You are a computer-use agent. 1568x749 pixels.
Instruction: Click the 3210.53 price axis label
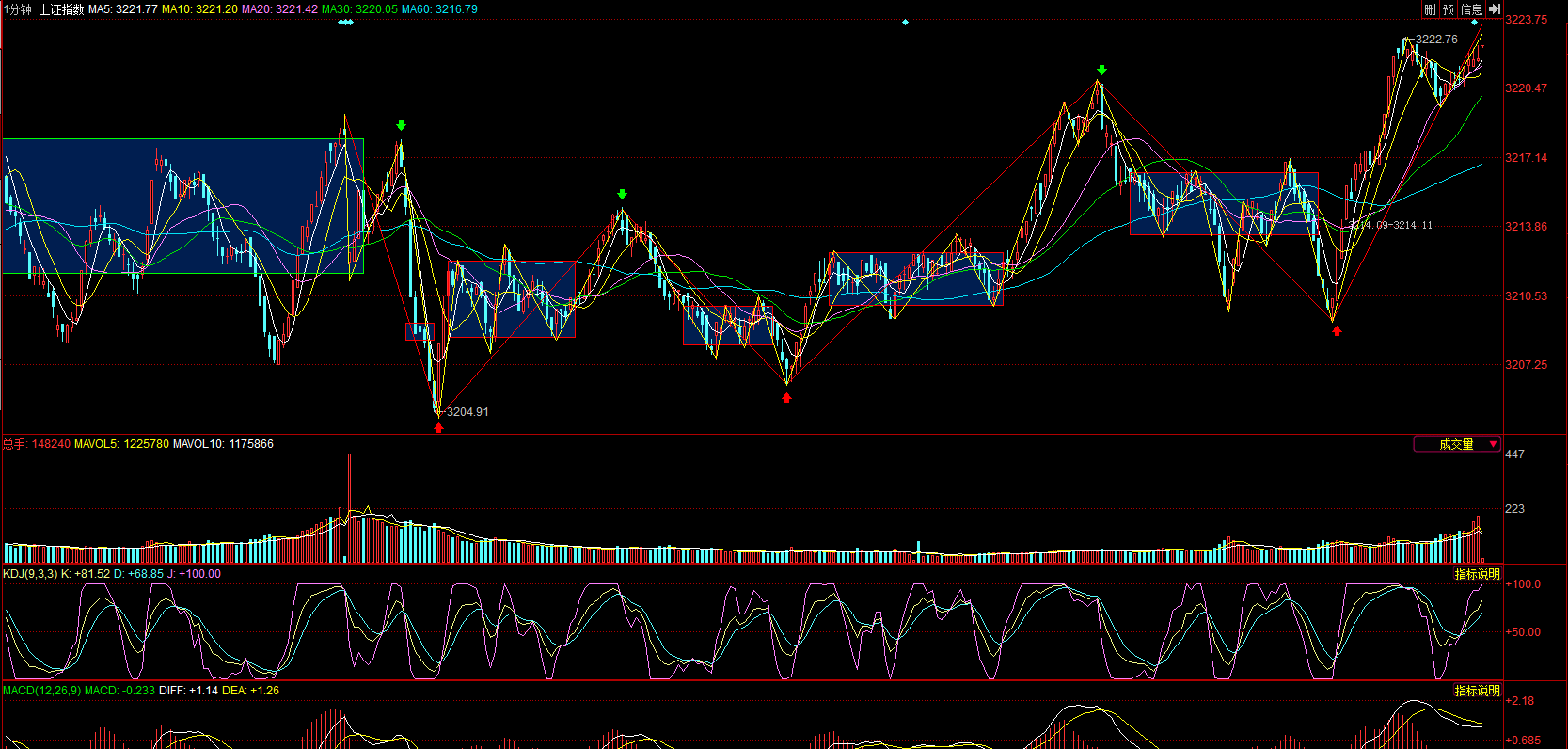click(1526, 296)
